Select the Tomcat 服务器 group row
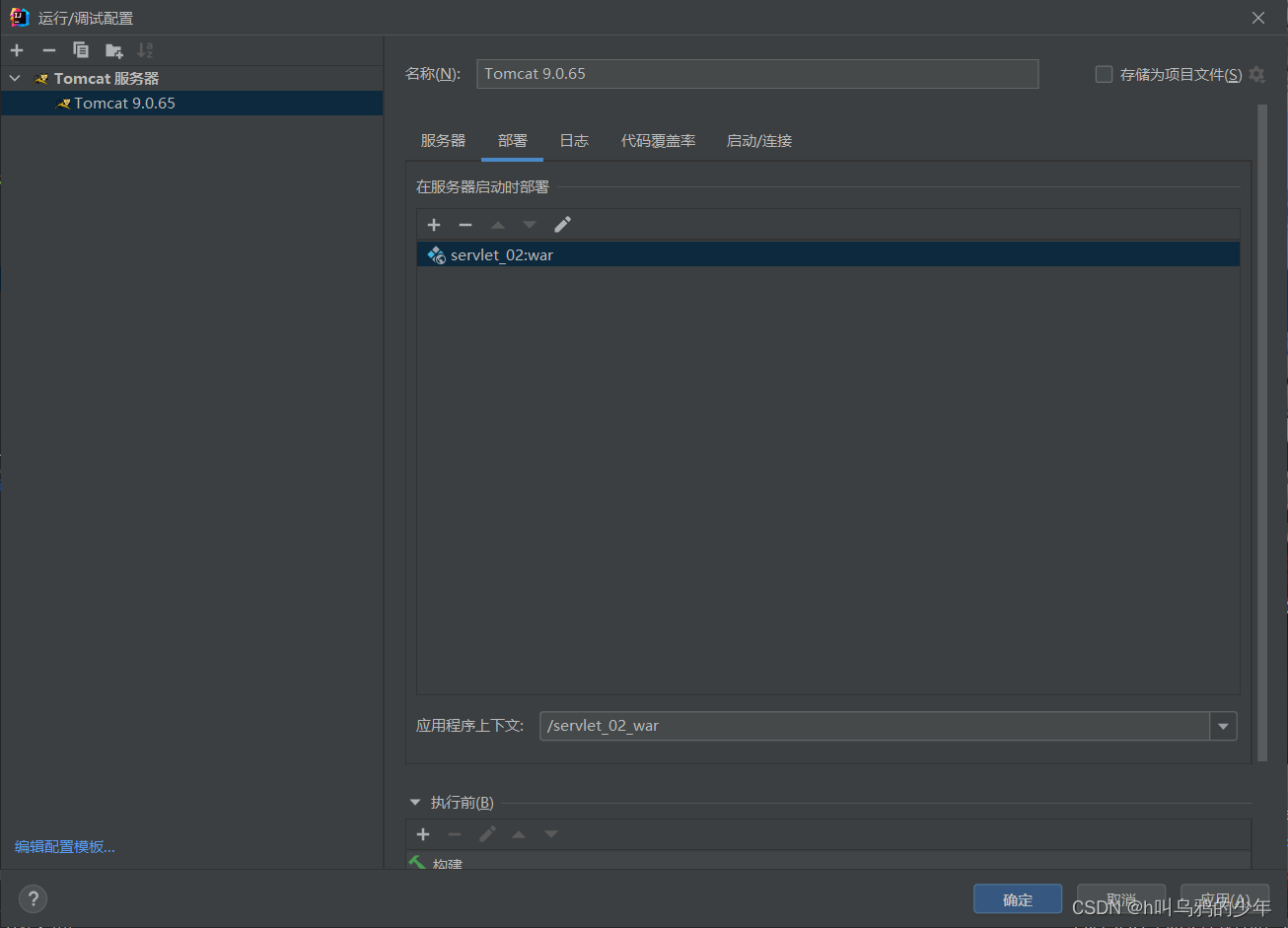The height and width of the screenshot is (928, 1288). click(191, 78)
